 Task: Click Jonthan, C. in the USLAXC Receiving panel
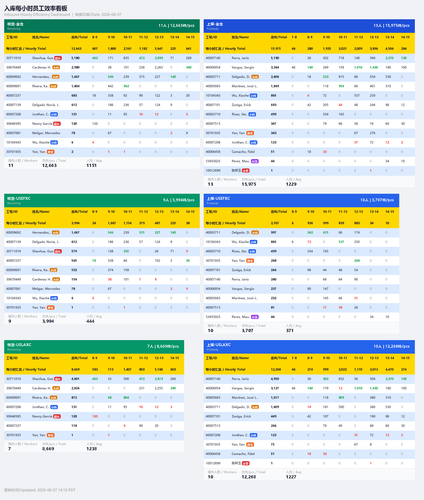[x=40, y=407]
